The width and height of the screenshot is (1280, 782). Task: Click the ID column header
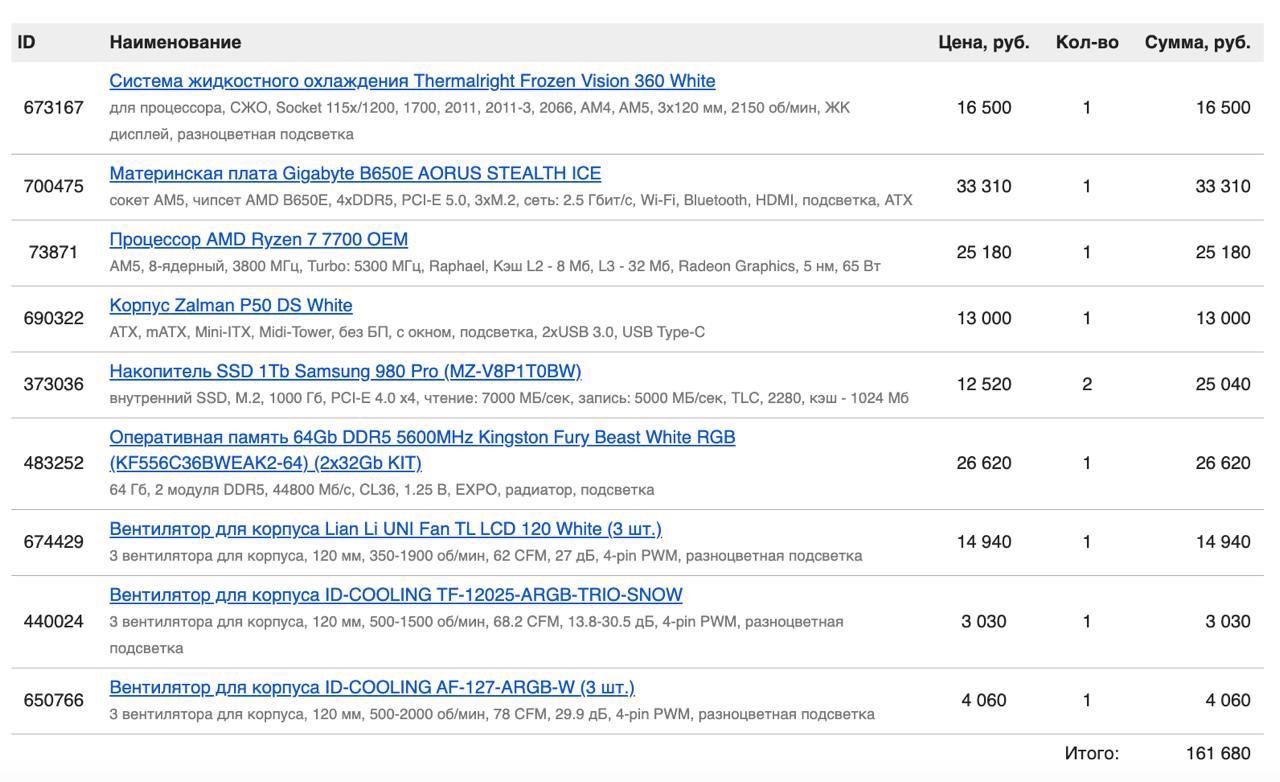pyautogui.click(x=27, y=42)
